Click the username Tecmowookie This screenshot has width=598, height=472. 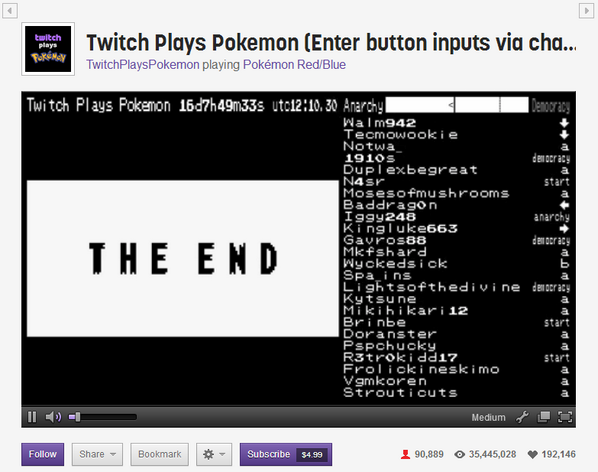pos(400,135)
